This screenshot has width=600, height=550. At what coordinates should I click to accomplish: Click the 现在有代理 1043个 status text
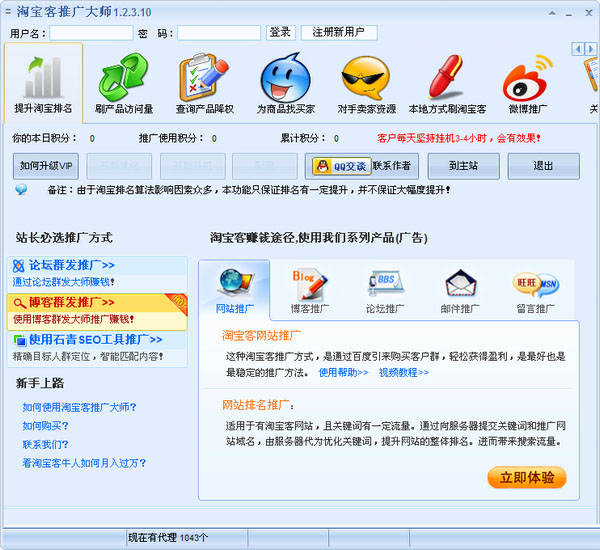pos(168,538)
